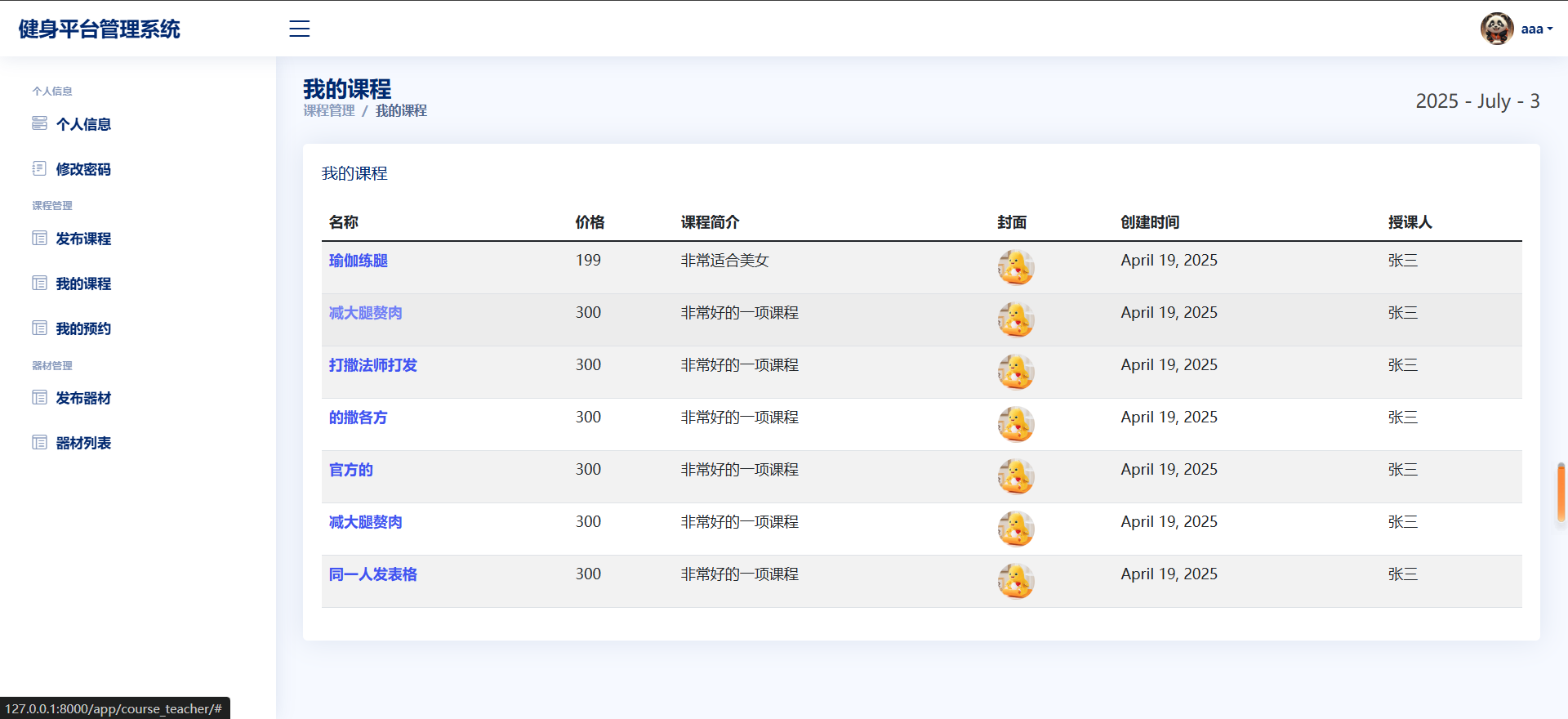Click the 器材列表 list icon
Image resolution: width=1568 pixels, height=719 pixels.
[39, 442]
